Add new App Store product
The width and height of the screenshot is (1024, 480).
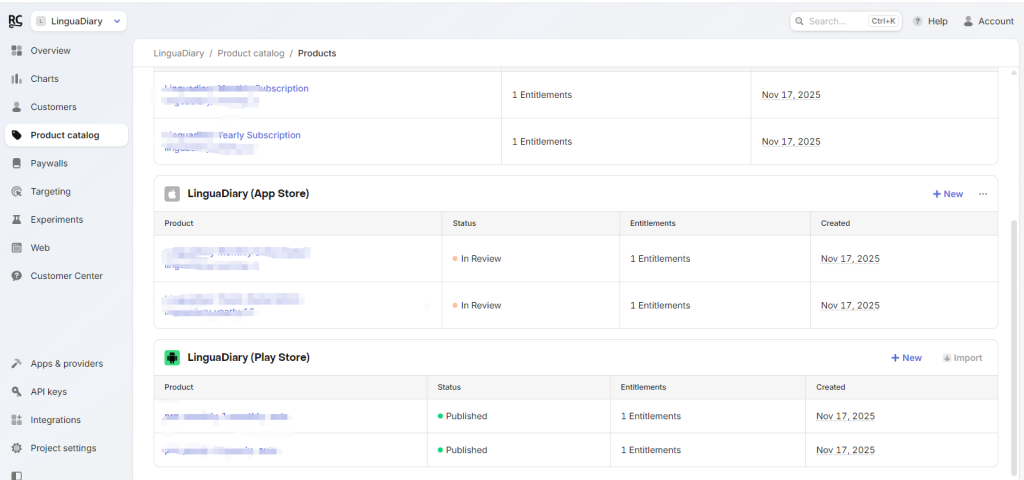947,194
